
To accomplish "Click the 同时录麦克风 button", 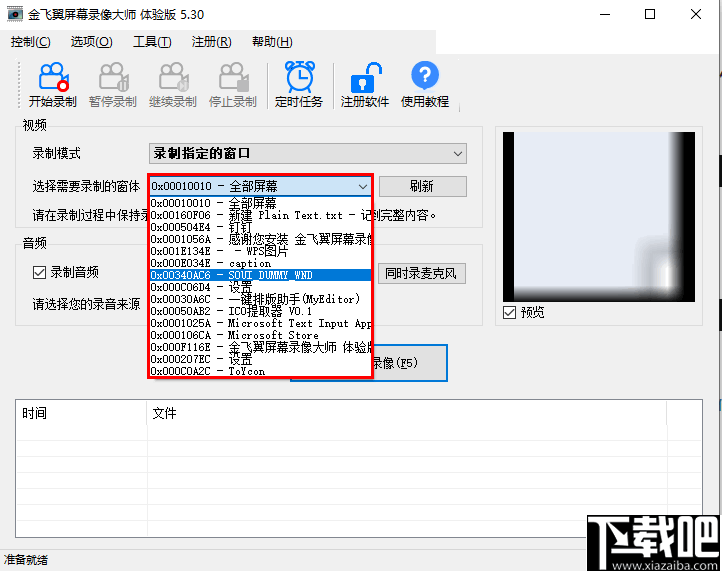I will (421, 274).
